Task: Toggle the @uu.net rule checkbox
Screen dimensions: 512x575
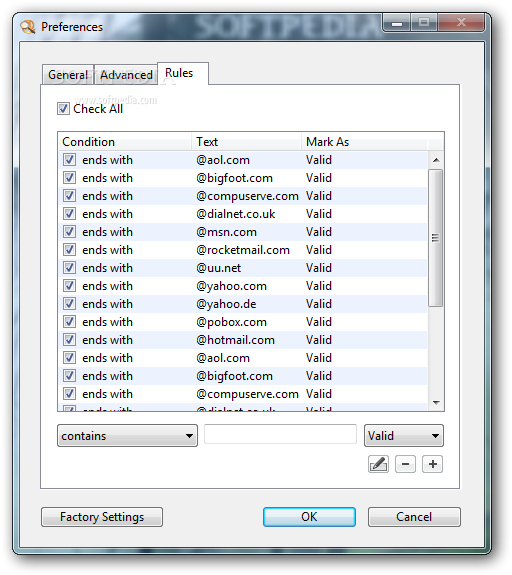Action: point(69,268)
